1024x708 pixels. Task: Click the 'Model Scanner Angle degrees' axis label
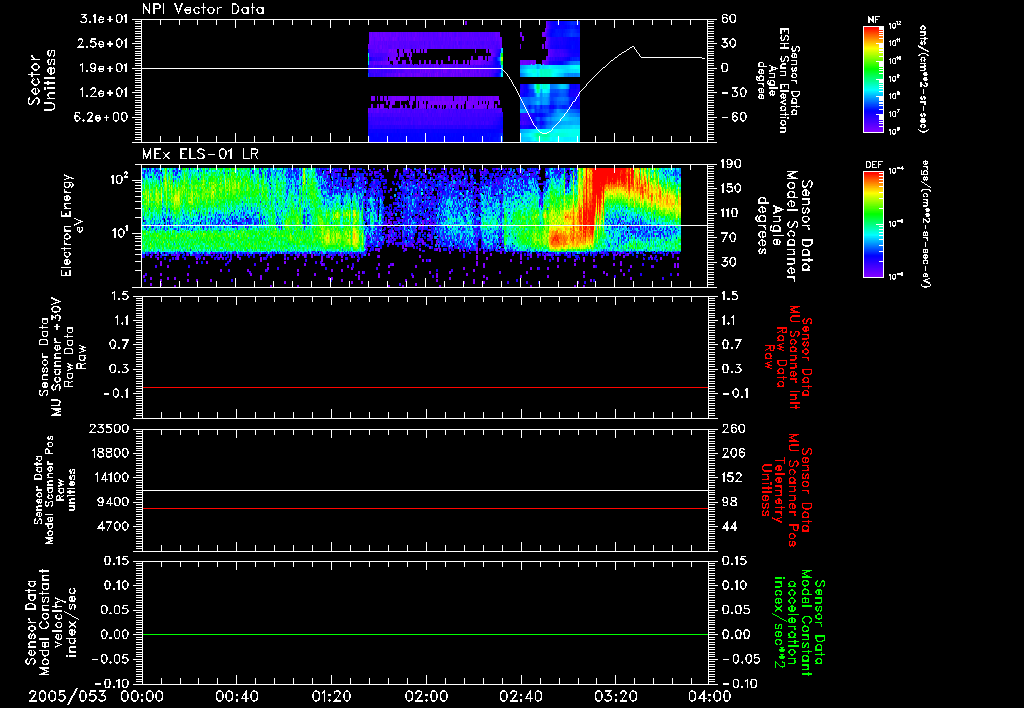[784, 225]
